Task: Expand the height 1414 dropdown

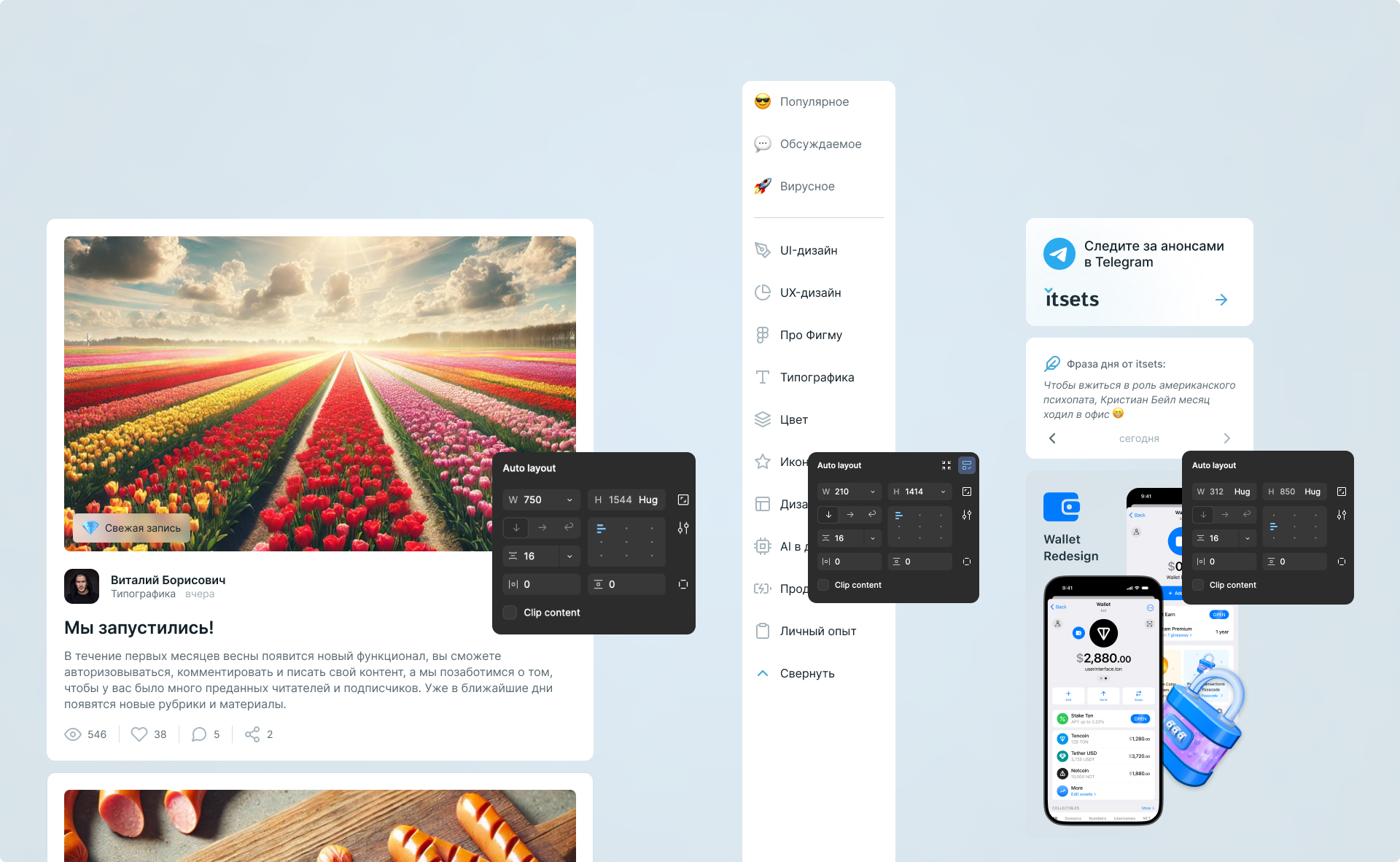Action: click(943, 492)
